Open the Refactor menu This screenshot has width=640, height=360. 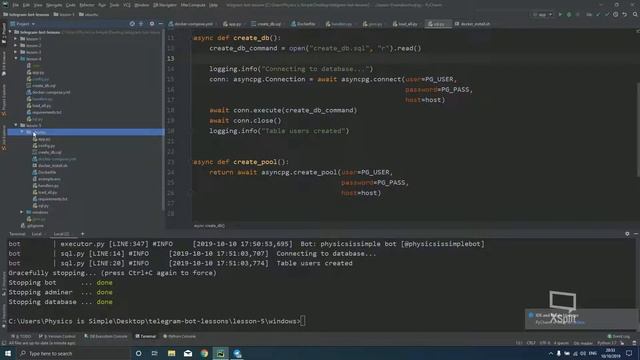tap(87, 5)
